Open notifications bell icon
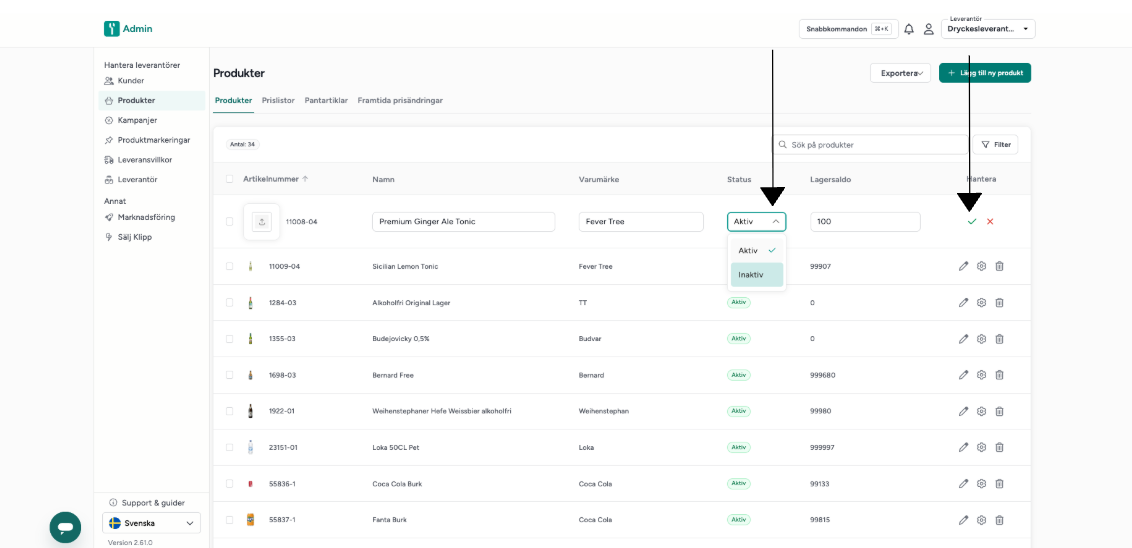1132x548 pixels. [909, 30]
